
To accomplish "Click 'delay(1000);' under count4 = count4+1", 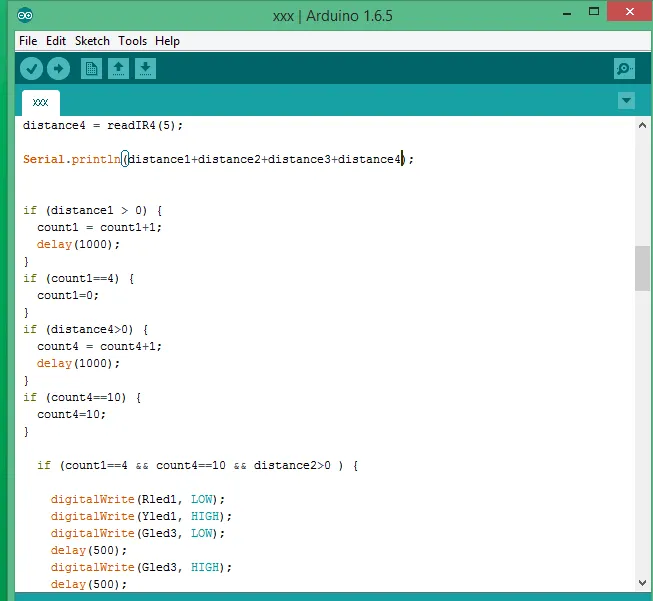I will click(x=78, y=364).
